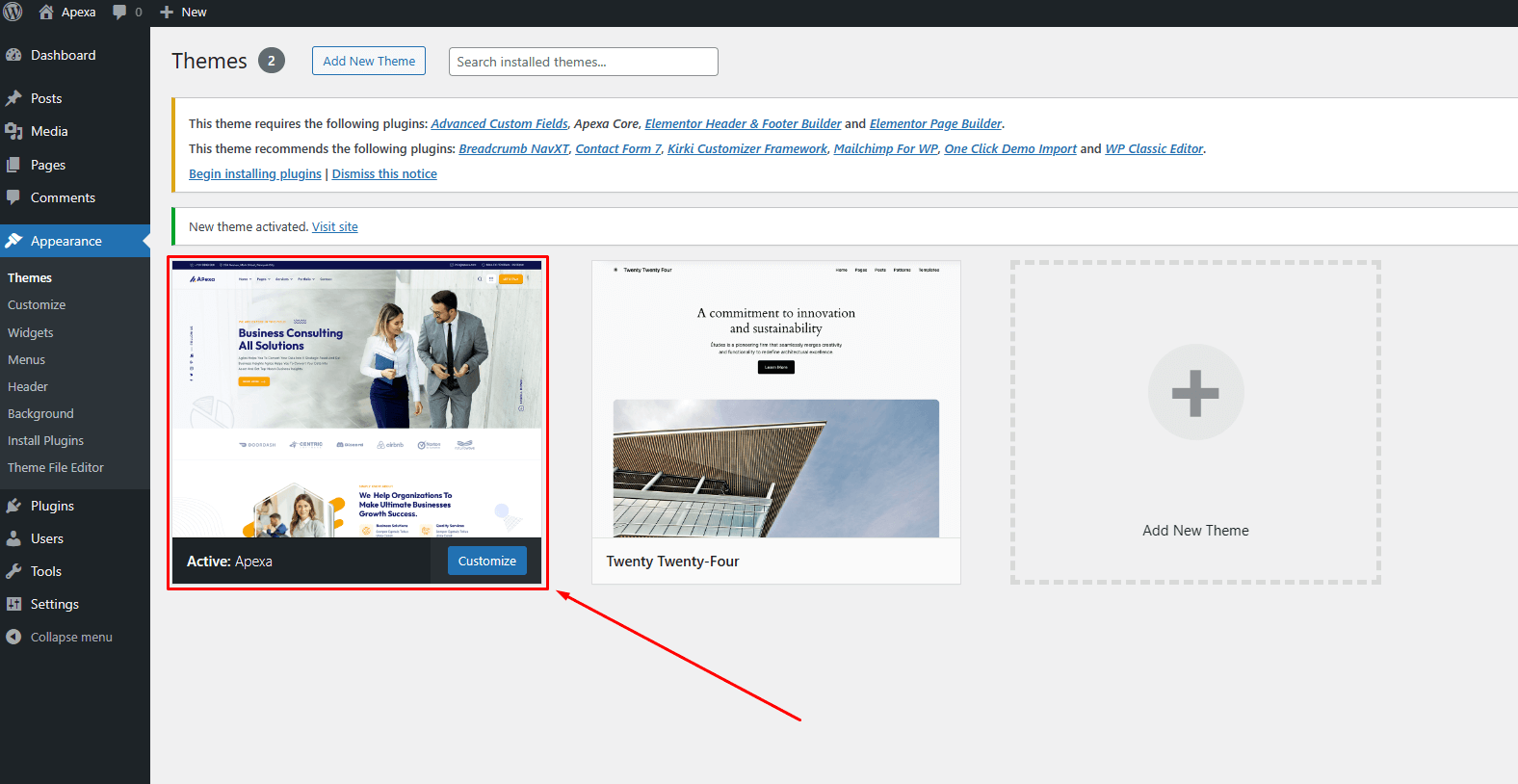Screen dimensions: 1518x784
Task: Click the Pages icon in sidebar
Action: 13,165
